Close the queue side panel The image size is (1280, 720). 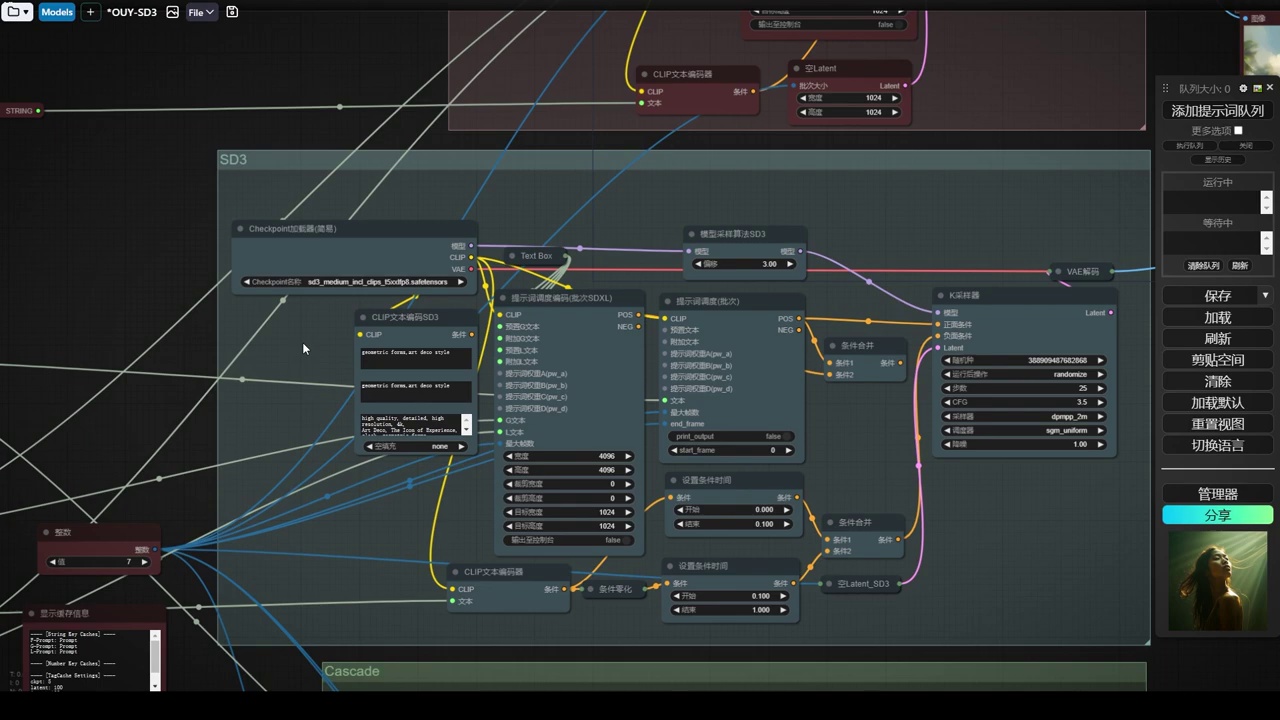1270,88
